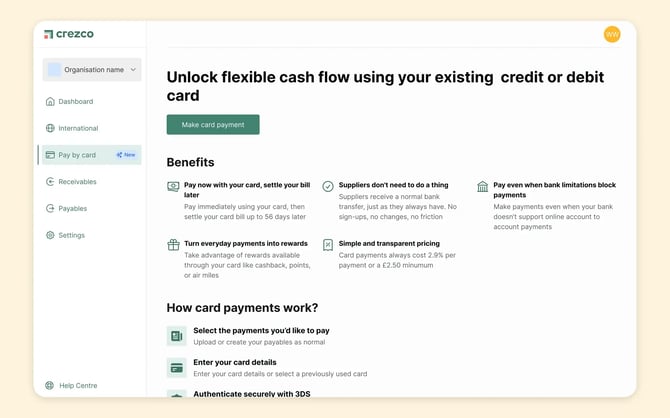Click the Receivables icon in sidebar
The width and height of the screenshot is (670, 418).
tap(50, 182)
